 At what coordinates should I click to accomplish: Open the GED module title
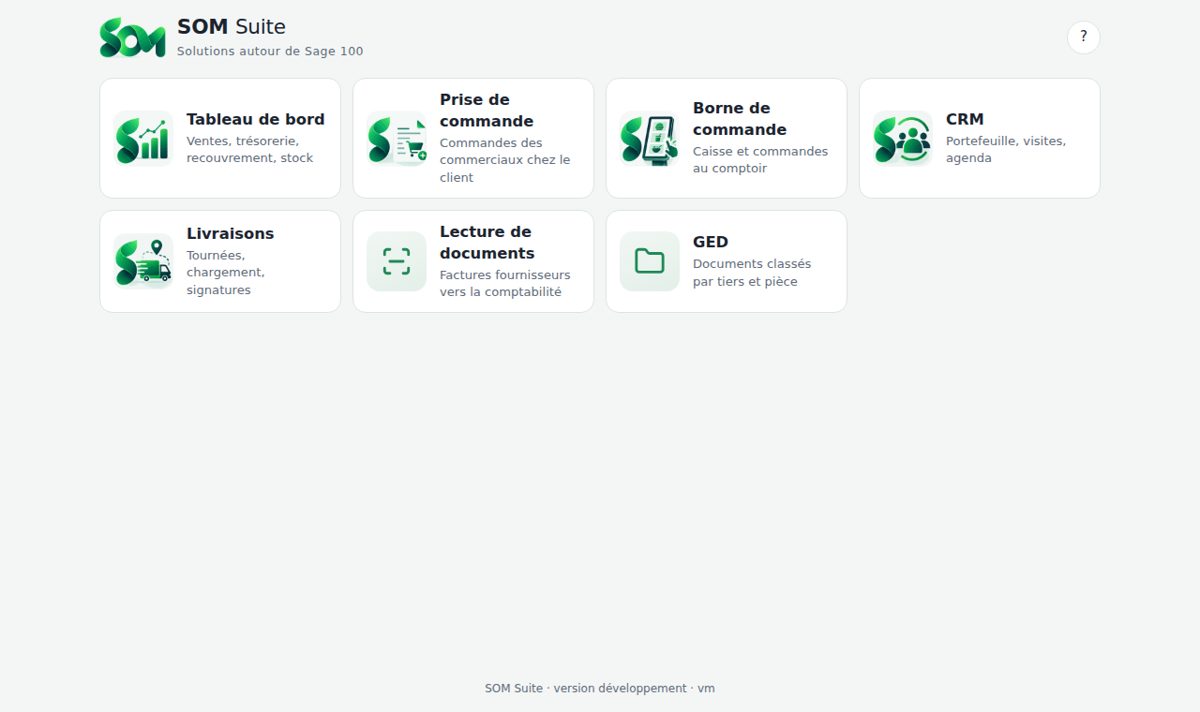(x=710, y=242)
